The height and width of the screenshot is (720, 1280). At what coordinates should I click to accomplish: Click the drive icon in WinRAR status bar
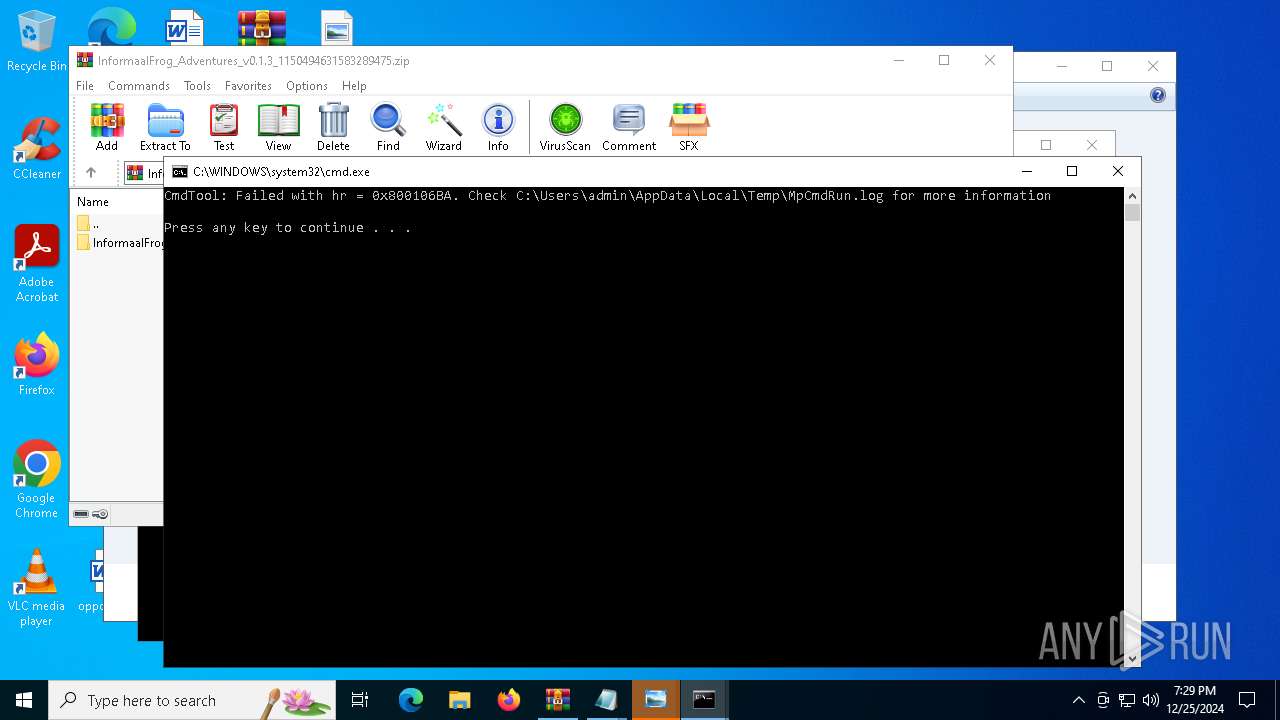81,514
